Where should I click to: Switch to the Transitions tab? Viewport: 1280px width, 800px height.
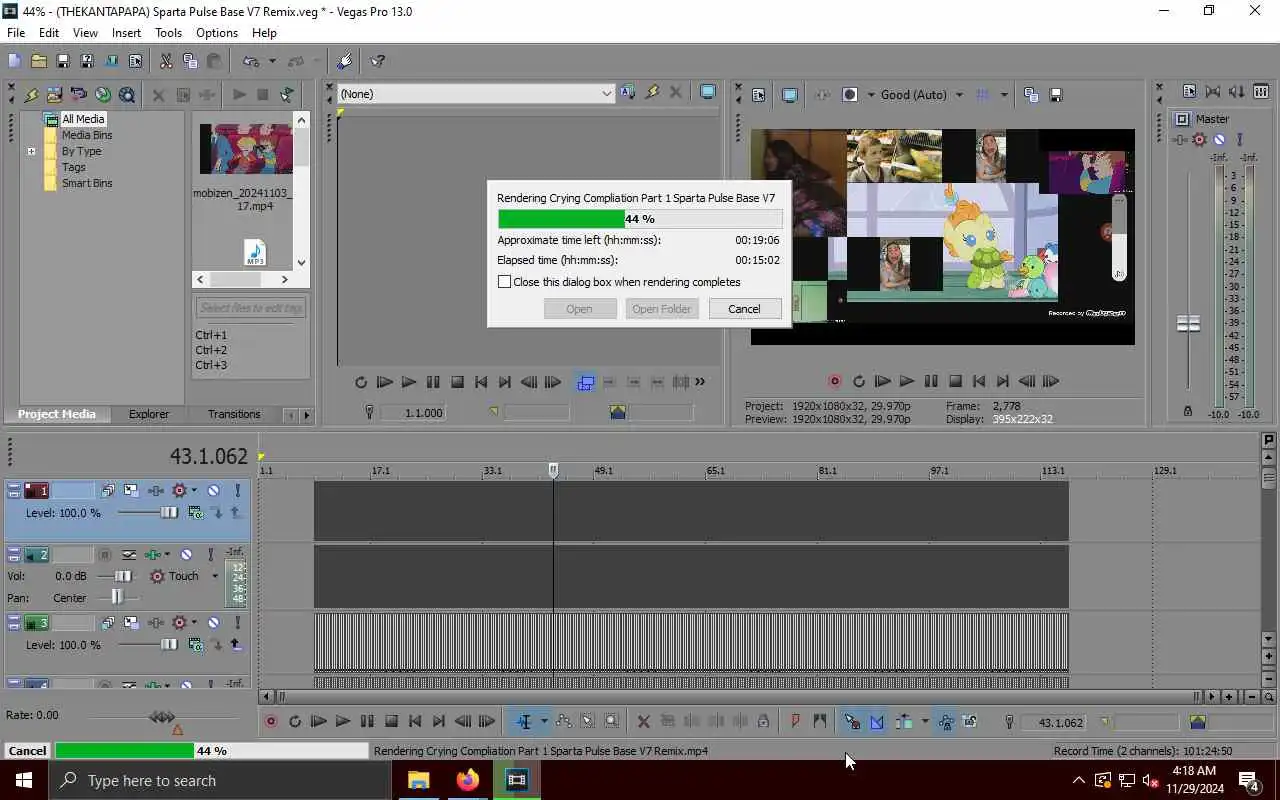[234, 414]
